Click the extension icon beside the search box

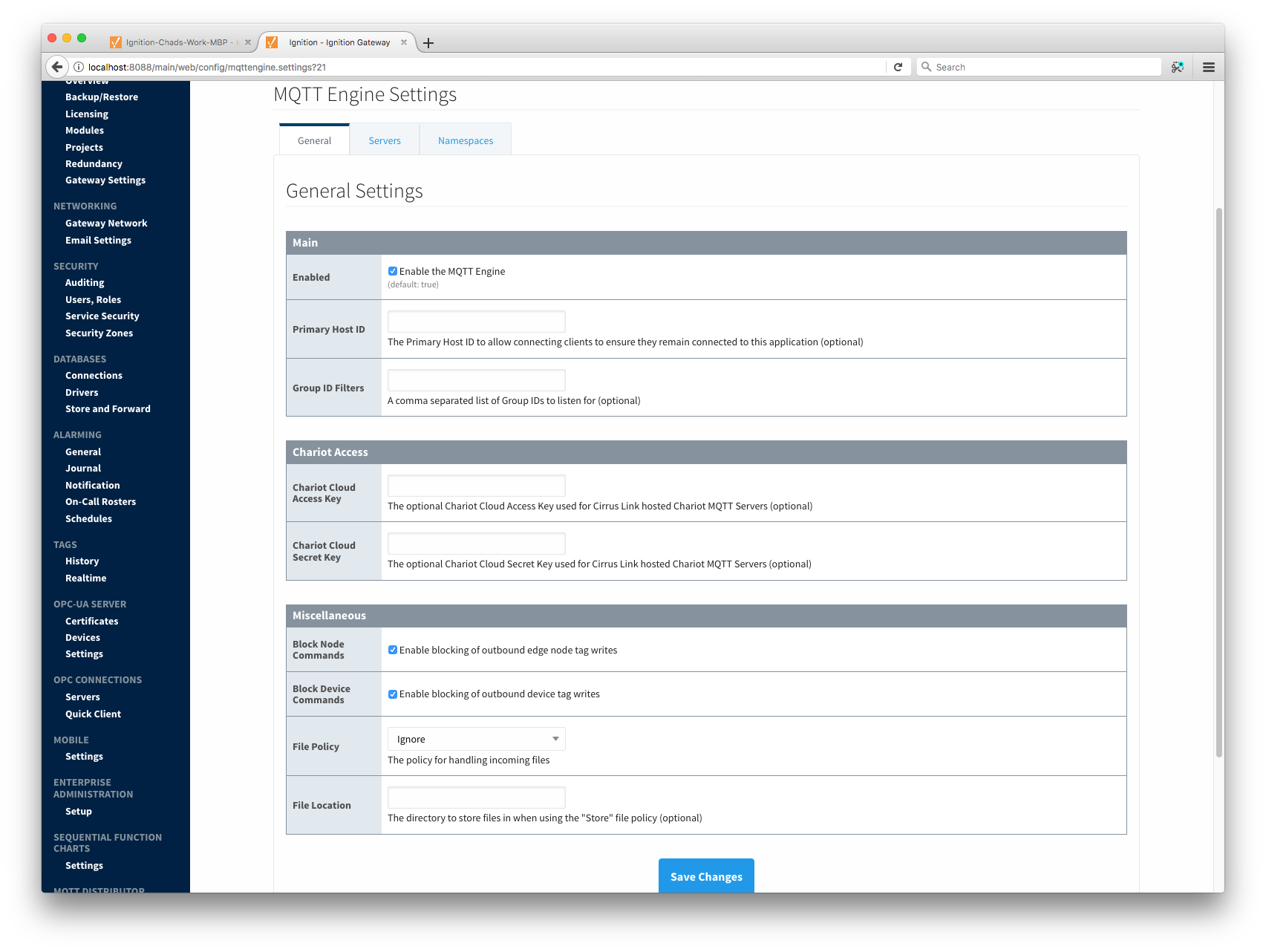pos(1178,67)
